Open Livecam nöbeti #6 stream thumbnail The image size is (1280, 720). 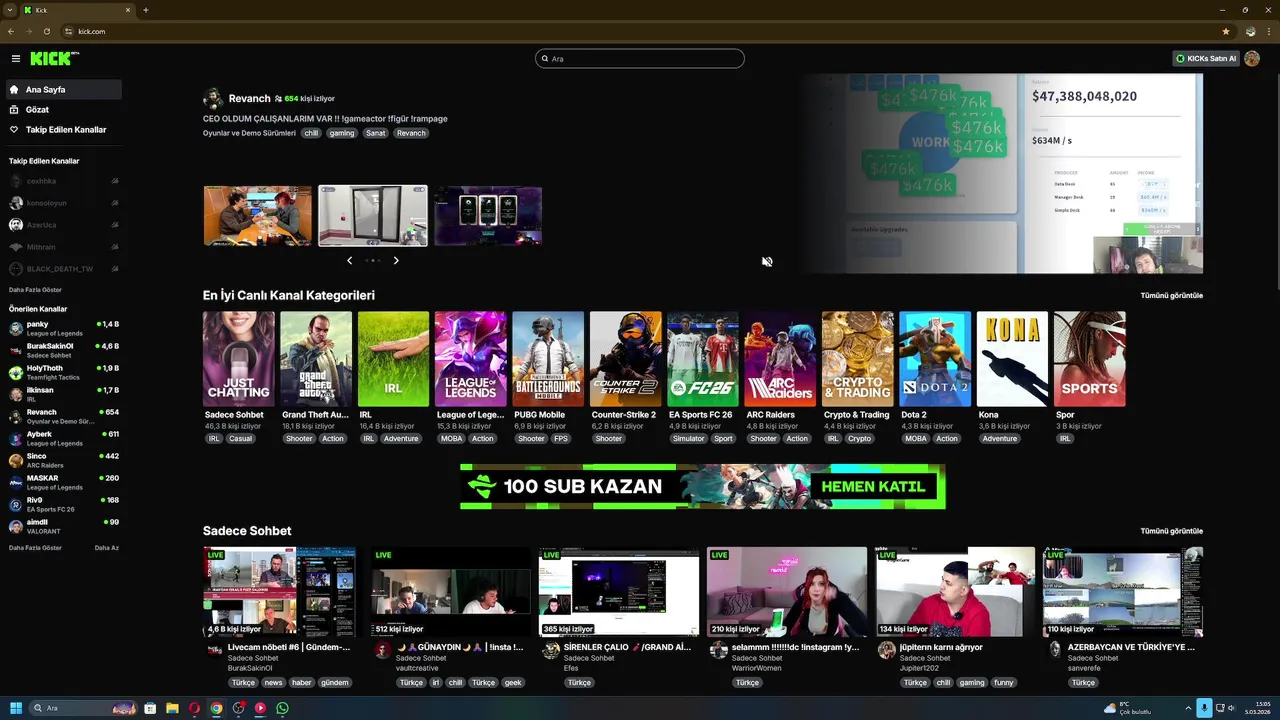(279, 592)
